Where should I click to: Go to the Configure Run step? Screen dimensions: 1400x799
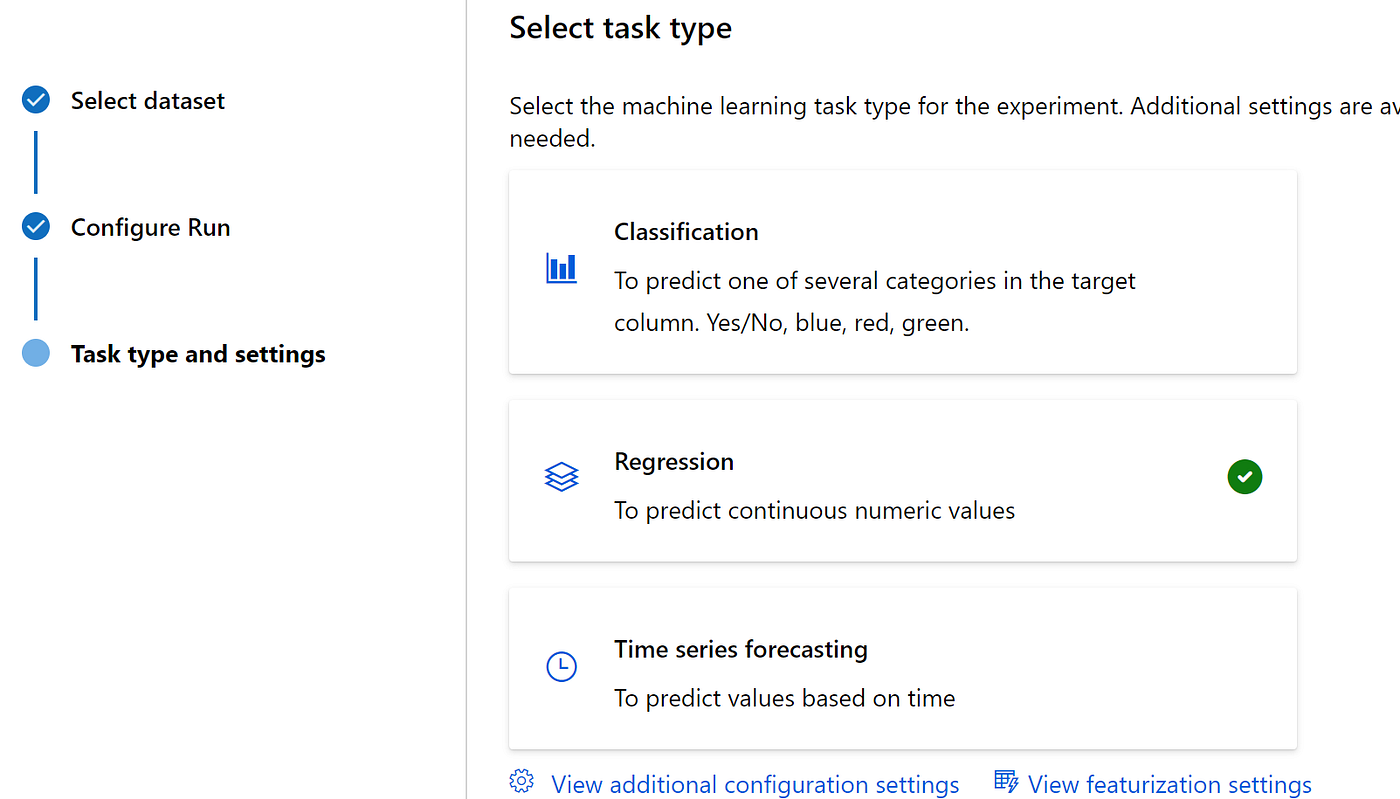pyautogui.click(x=150, y=226)
